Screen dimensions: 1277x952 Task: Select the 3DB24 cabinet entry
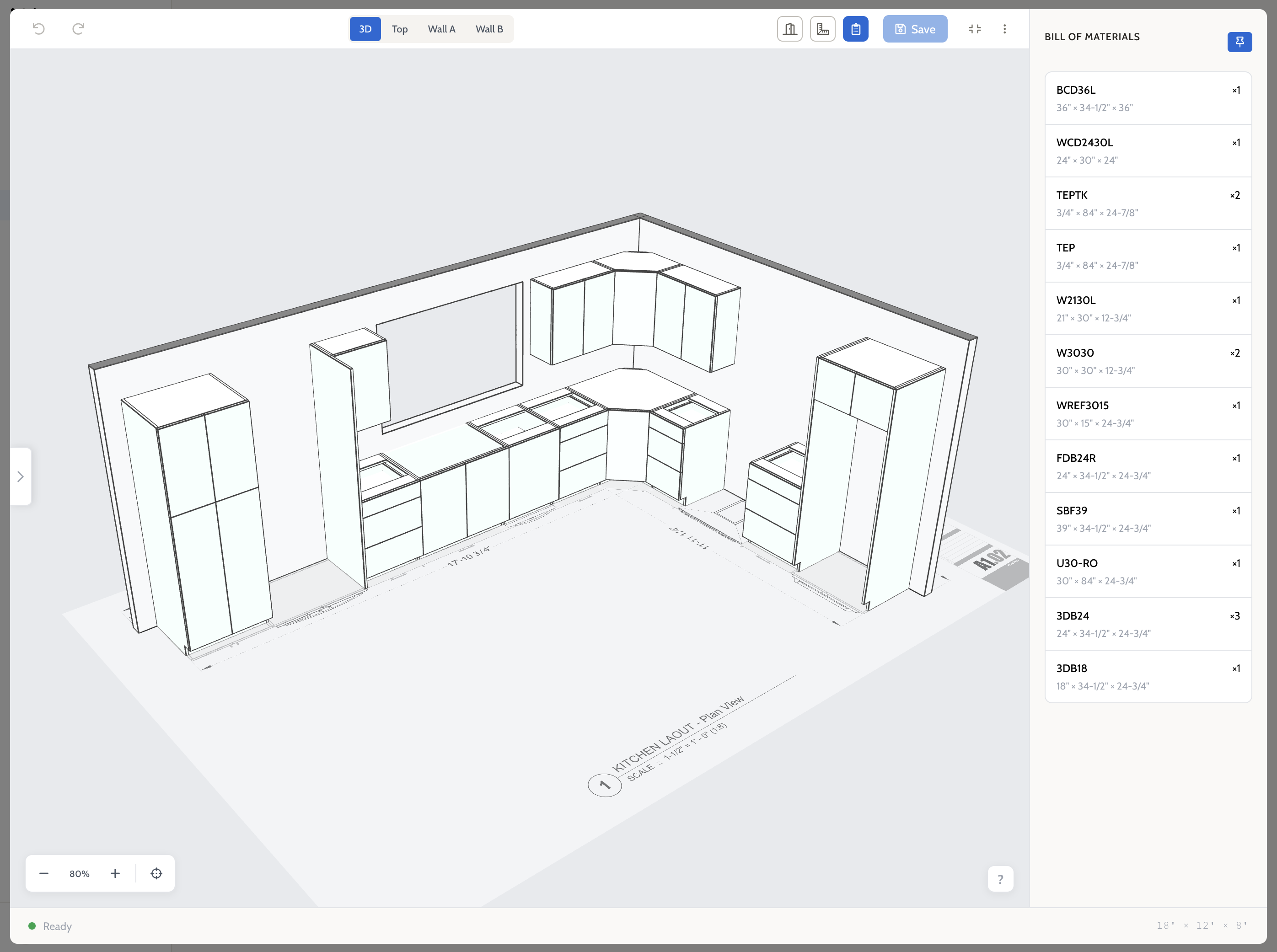tap(1148, 624)
